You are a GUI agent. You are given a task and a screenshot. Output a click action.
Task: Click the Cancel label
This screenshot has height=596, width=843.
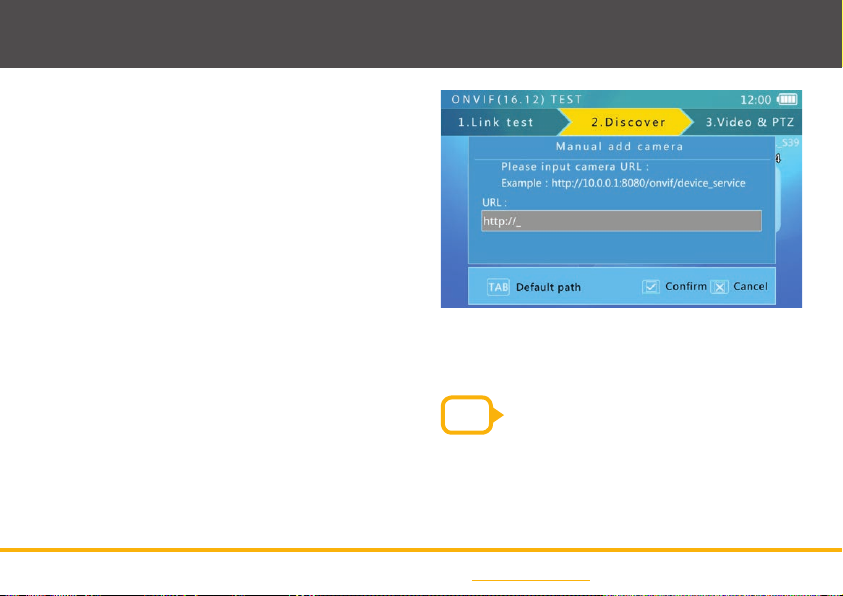pyautogui.click(x=751, y=286)
